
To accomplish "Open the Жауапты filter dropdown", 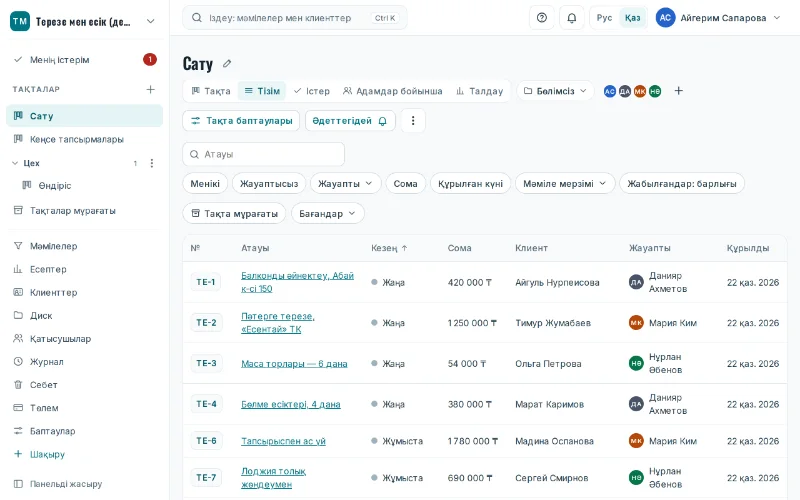I will coord(345,184).
